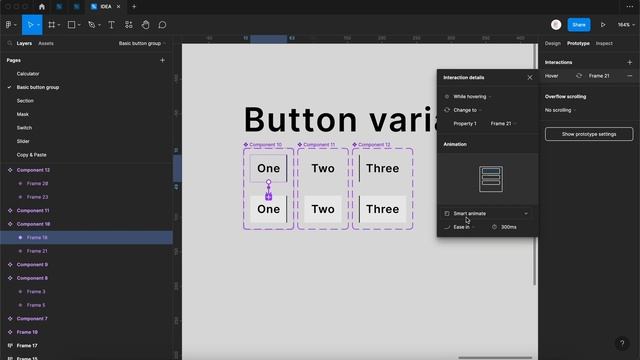The image size is (640, 360).
Task: Present the prototype with play icon
Action: click(x=603, y=25)
